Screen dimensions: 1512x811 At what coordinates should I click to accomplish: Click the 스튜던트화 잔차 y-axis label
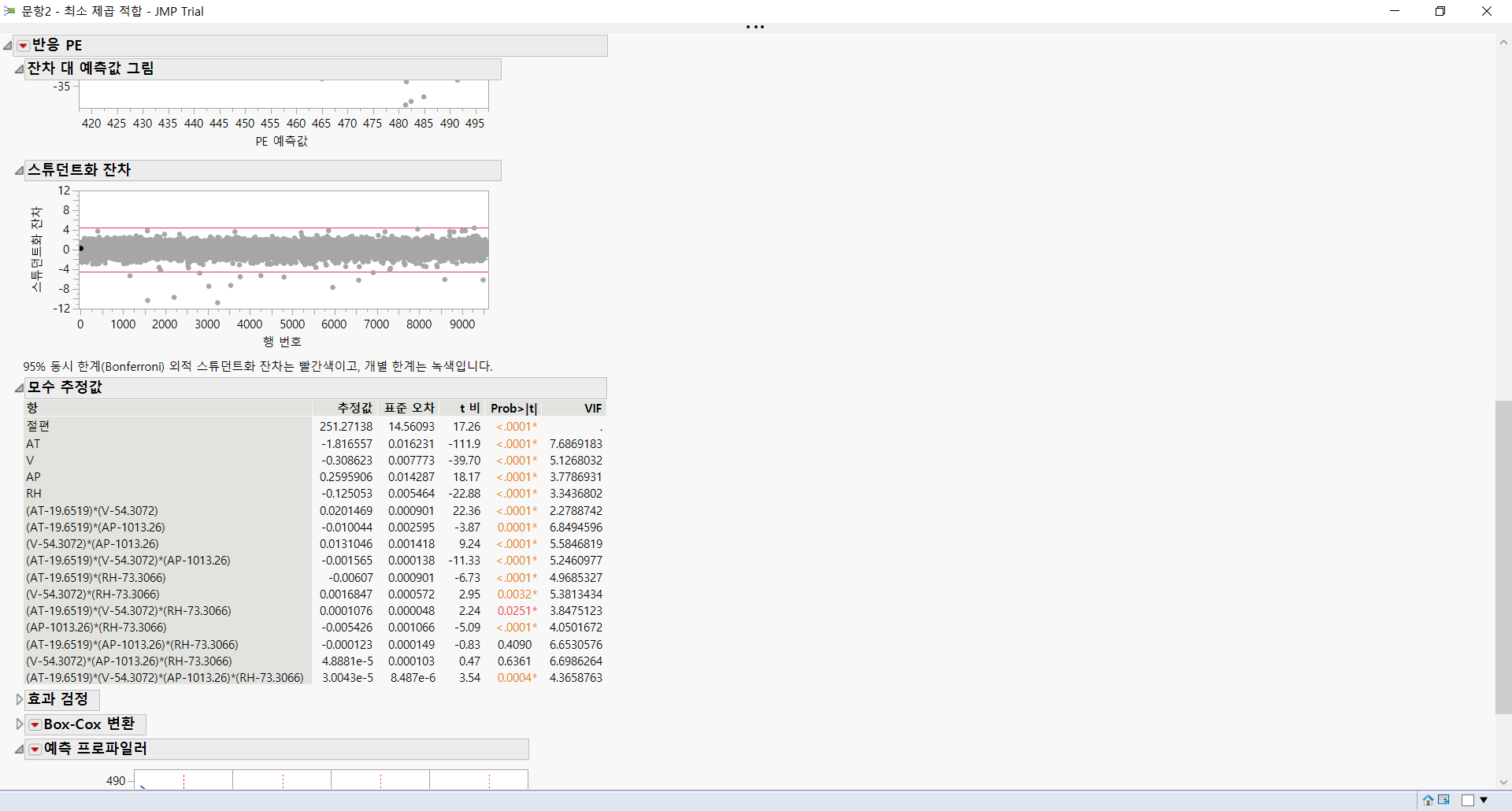coord(36,250)
